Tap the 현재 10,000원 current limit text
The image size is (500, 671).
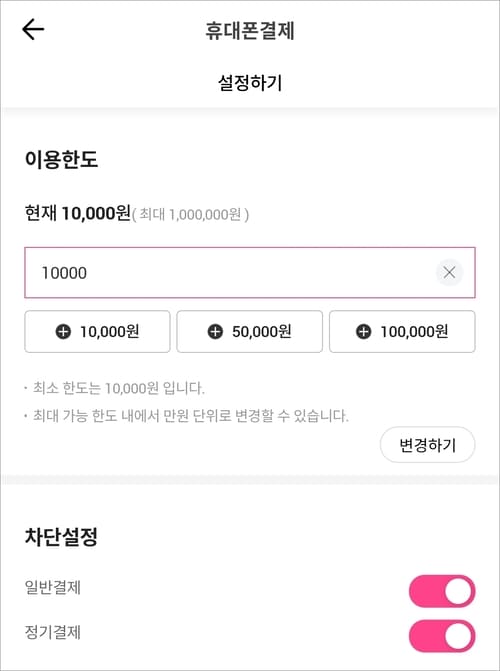77,213
